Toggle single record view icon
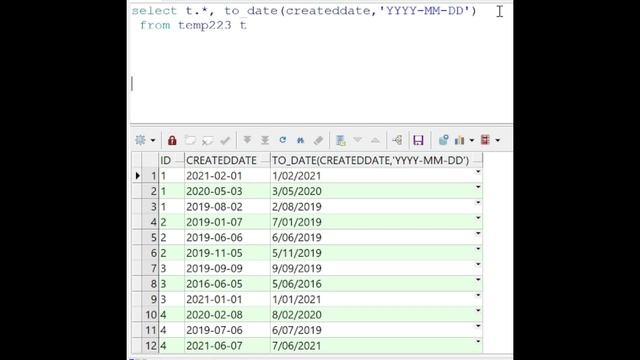 coord(340,140)
